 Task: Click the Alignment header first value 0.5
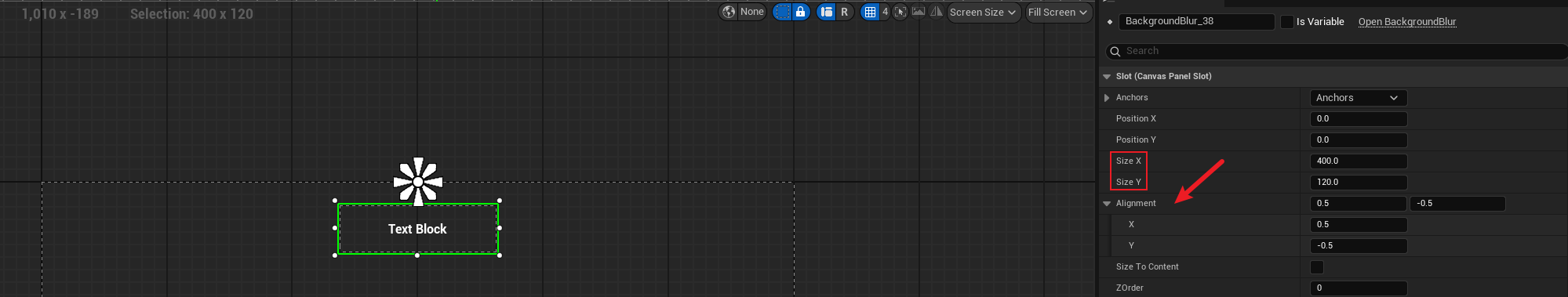pyautogui.click(x=1359, y=204)
